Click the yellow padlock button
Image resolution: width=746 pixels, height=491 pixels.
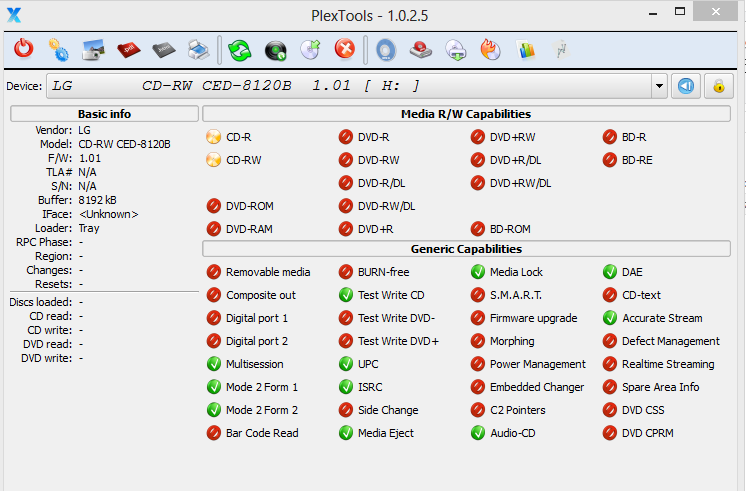pos(719,86)
